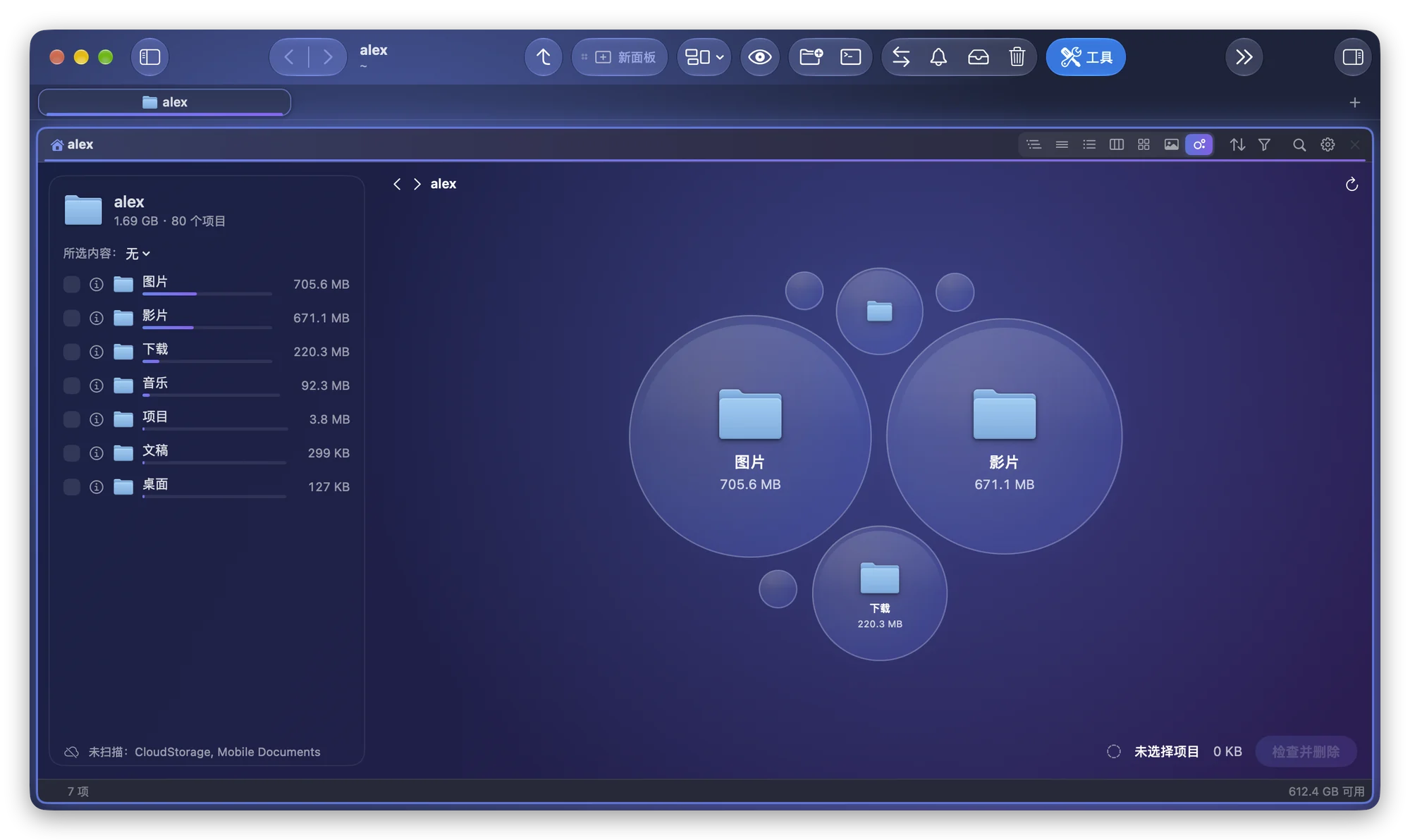Toggle the right inspector panel icon
Screen dimensions: 1410x840
pyautogui.click(x=1352, y=57)
